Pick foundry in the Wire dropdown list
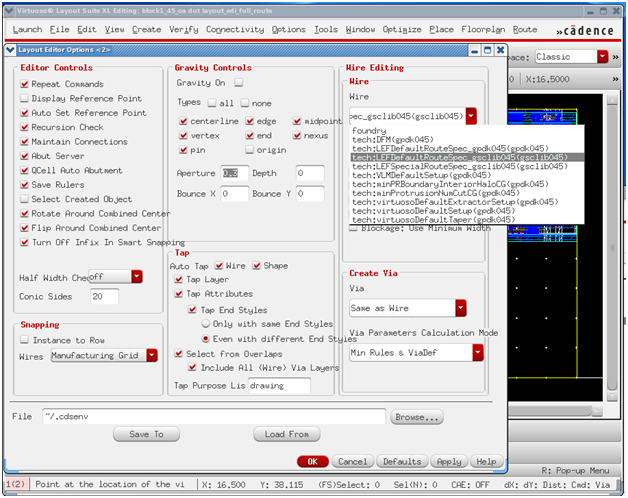The image size is (628, 498). 368,130
